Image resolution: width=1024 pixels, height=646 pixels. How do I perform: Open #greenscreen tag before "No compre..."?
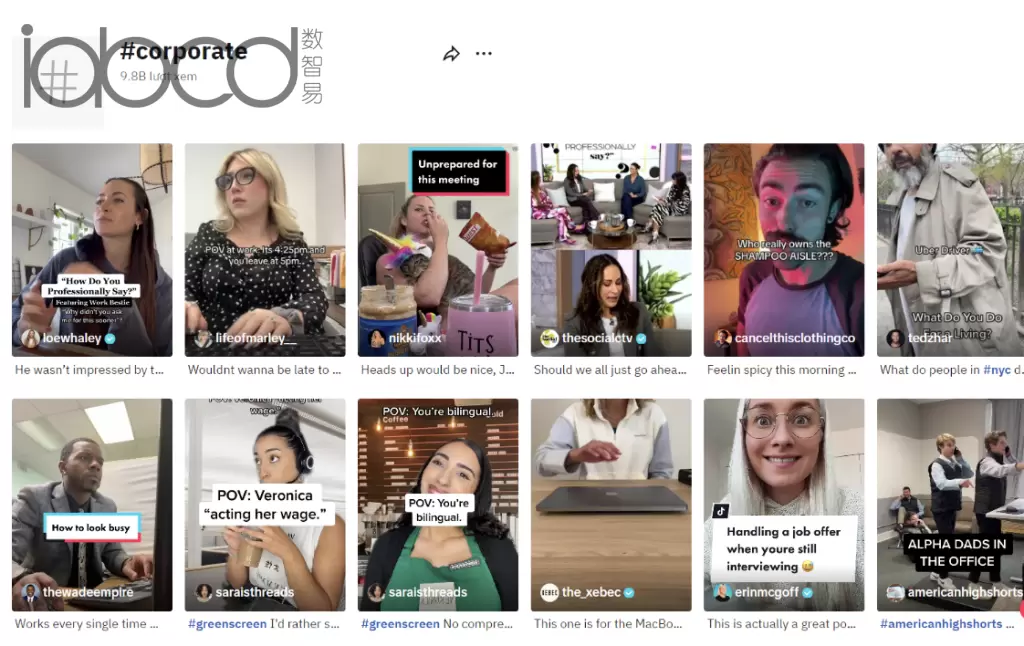[400, 624]
